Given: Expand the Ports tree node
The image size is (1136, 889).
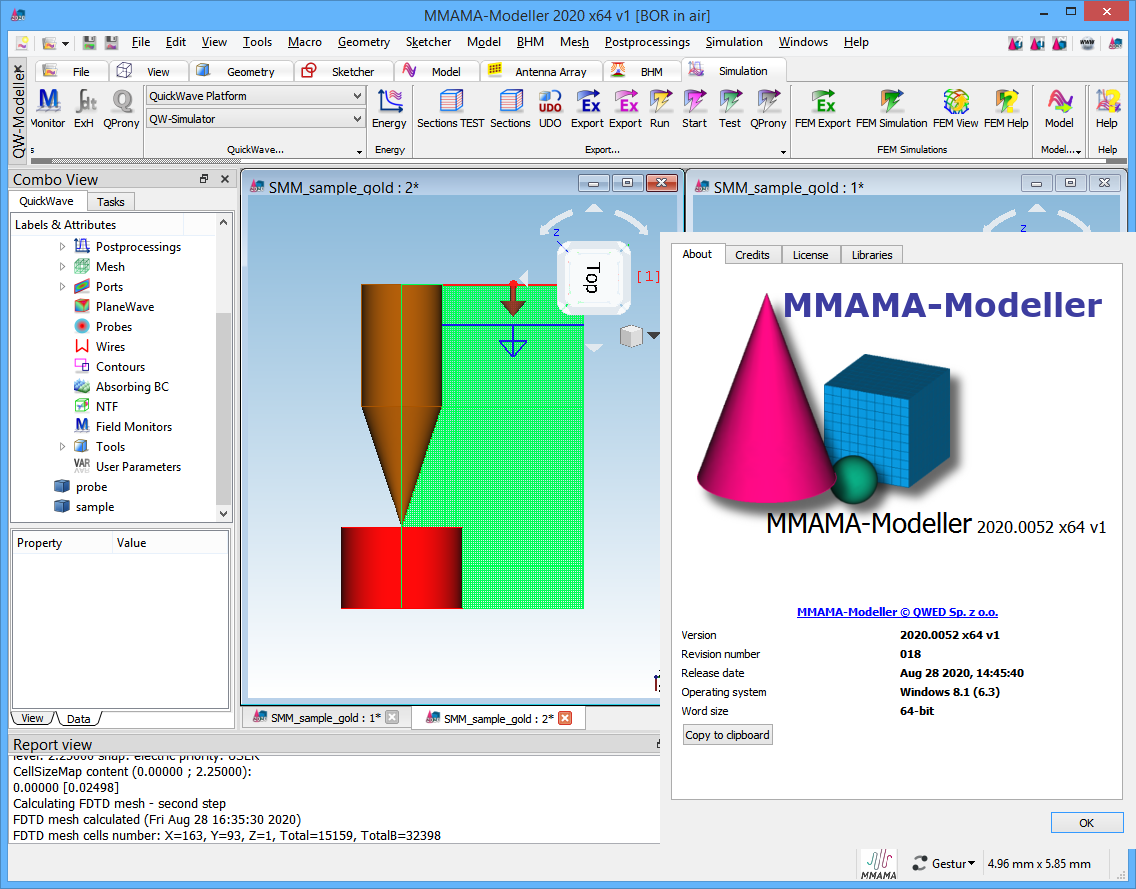Looking at the screenshot, I should coord(62,287).
